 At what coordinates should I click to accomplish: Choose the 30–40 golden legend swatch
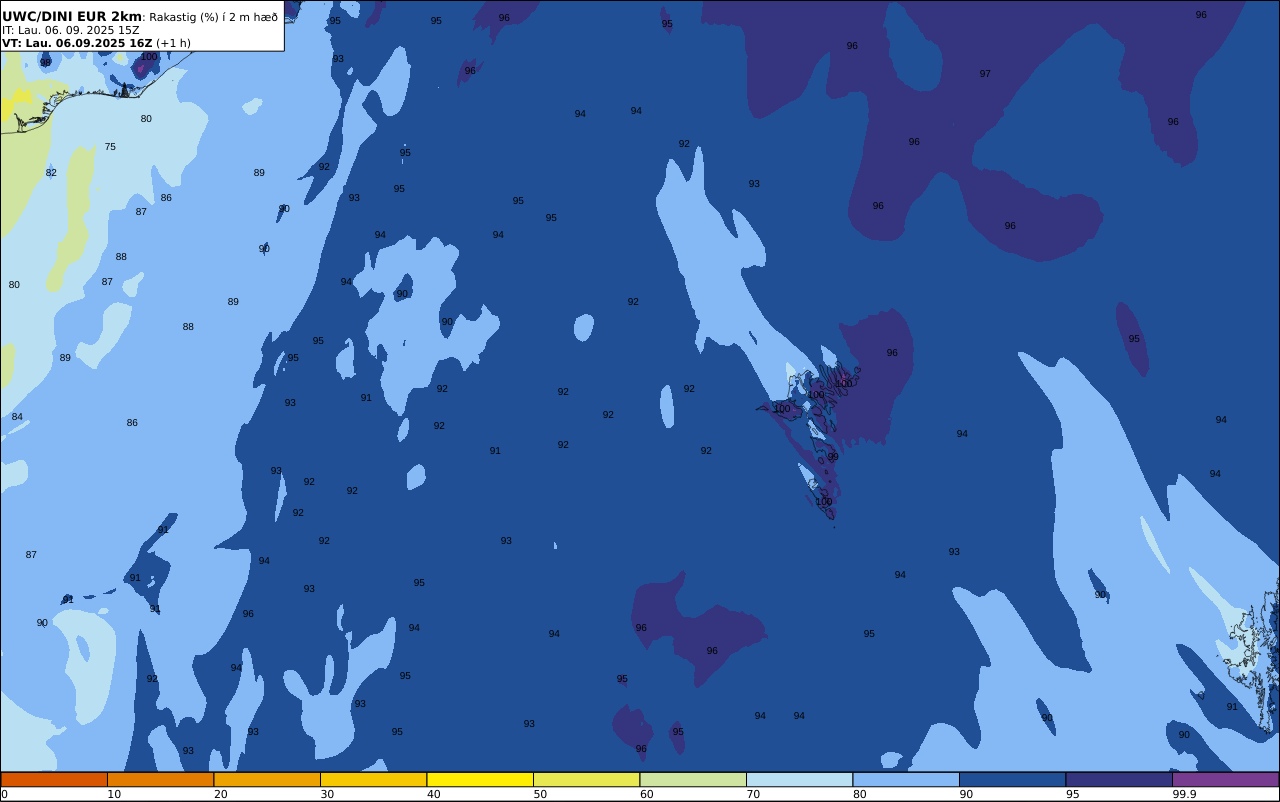point(373,779)
